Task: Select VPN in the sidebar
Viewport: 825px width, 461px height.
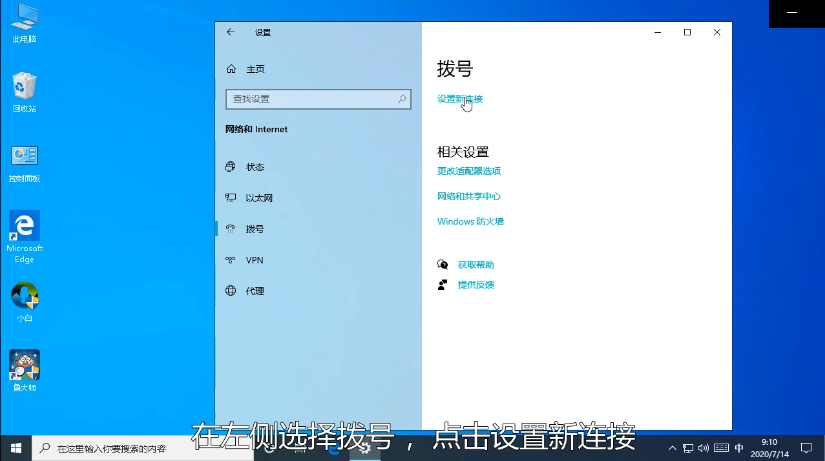Action: click(254, 260)
